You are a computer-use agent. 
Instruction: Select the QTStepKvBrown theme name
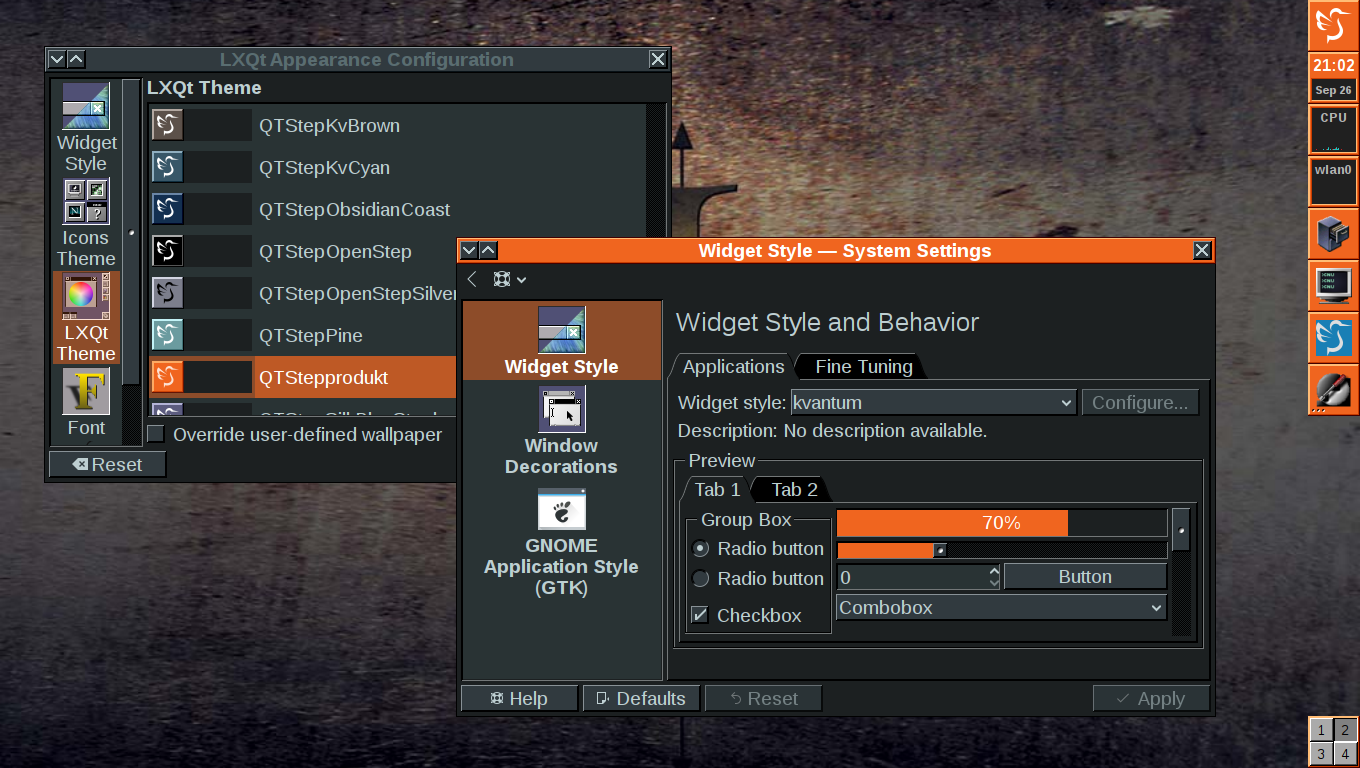click(329, 125)
